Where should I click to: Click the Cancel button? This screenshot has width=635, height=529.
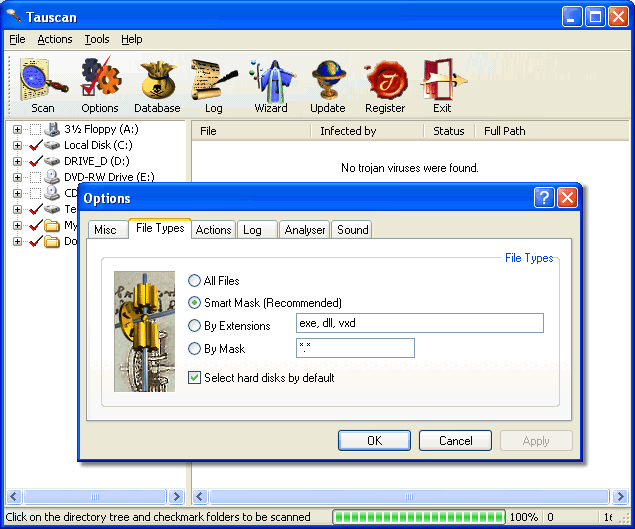click(456, 440)
